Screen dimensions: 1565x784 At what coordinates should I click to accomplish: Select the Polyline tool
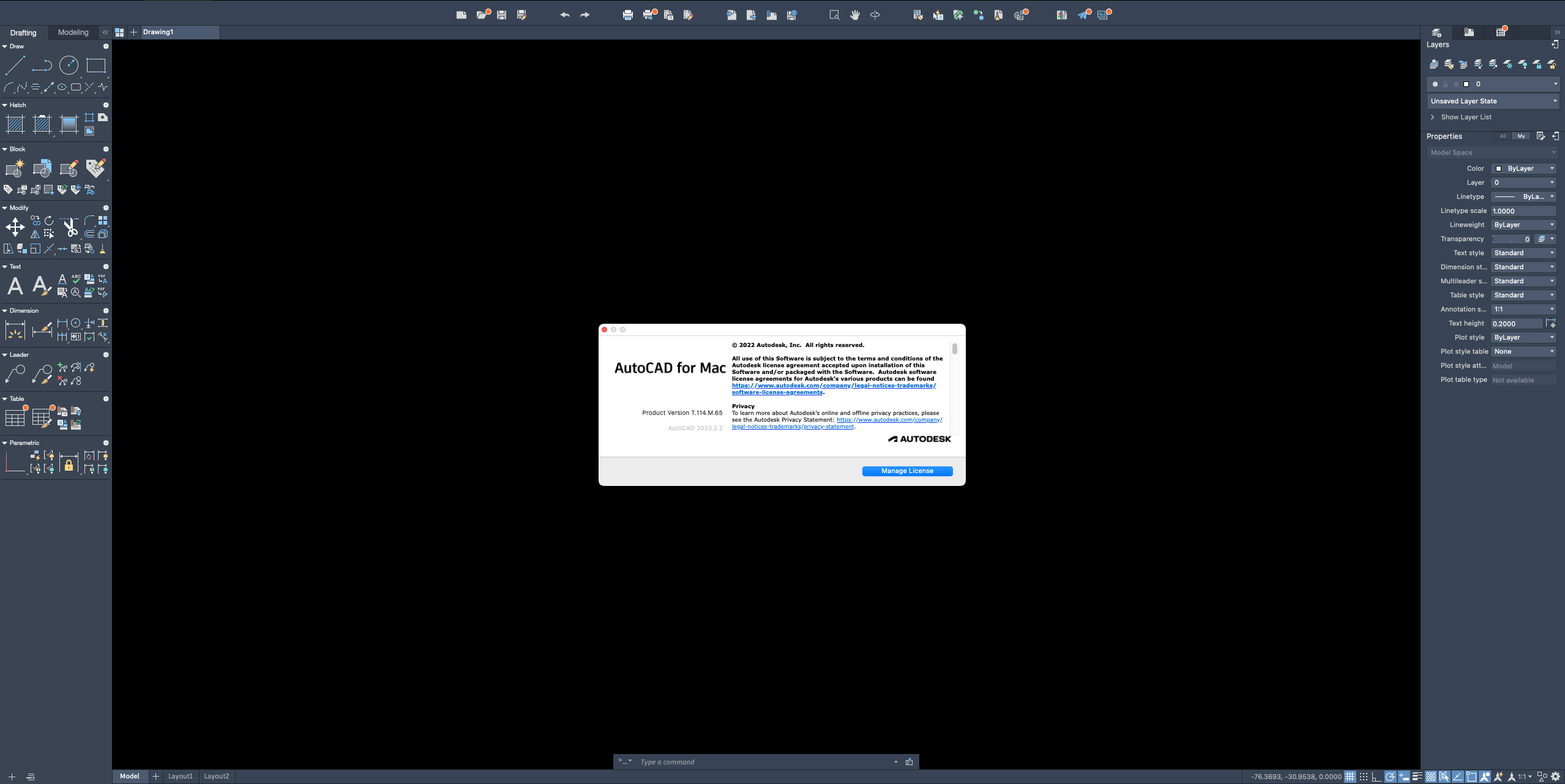coord(42,65)
